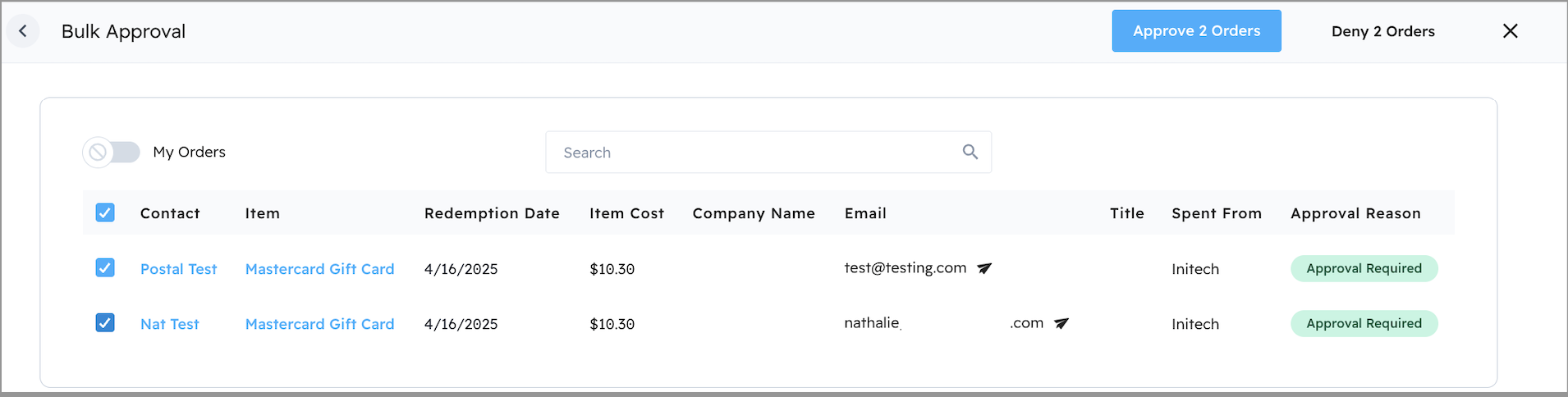Click Approval Required badge in Postal Test row
The image size is (1568, 397).
pos(1364,268)
